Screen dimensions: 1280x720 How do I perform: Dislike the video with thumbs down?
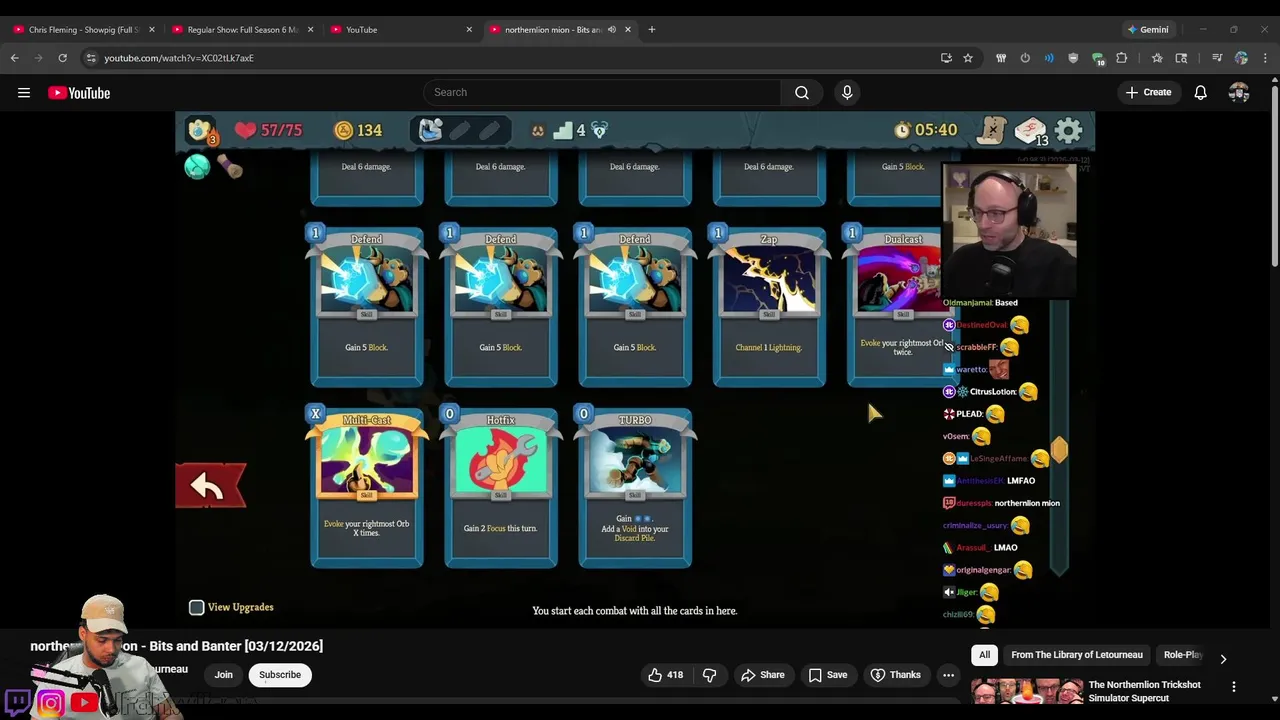[x=709, y=675]
